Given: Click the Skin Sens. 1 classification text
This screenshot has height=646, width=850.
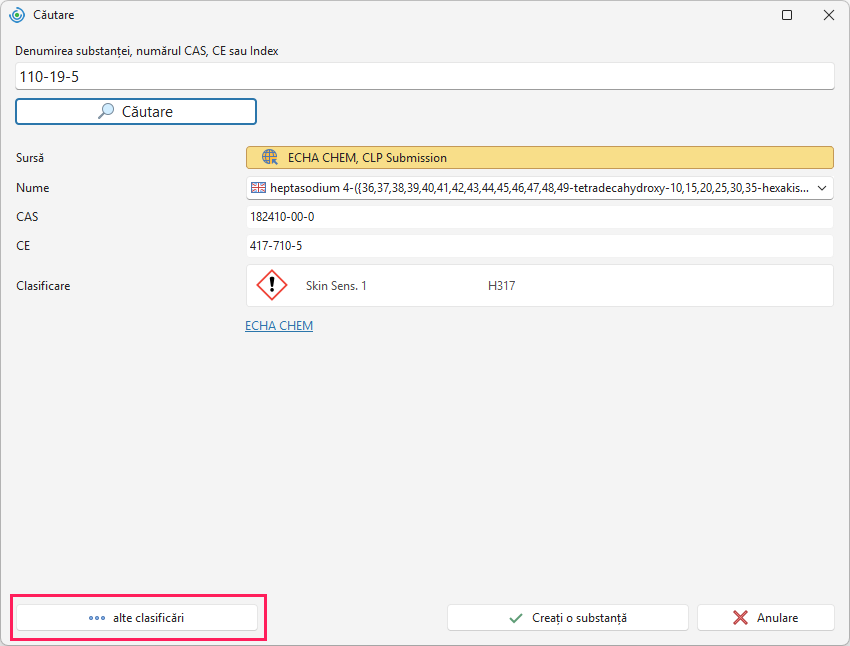Looking at the screenshot, I should coord(336,286).
